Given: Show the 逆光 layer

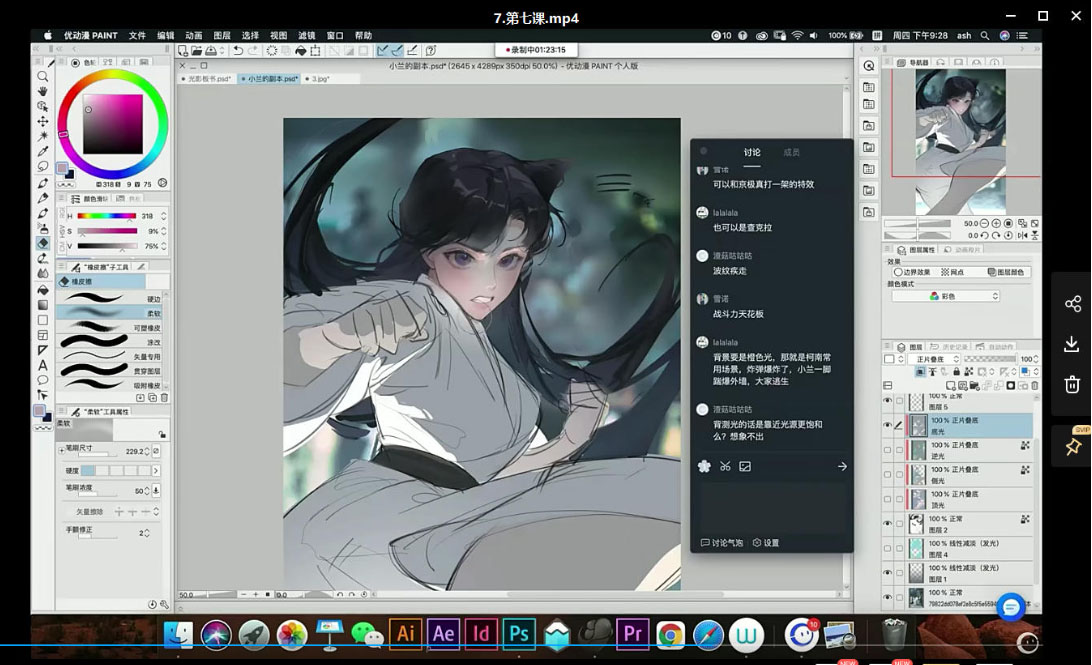Looking at the screenshot, I should click(x=887, y=450).
